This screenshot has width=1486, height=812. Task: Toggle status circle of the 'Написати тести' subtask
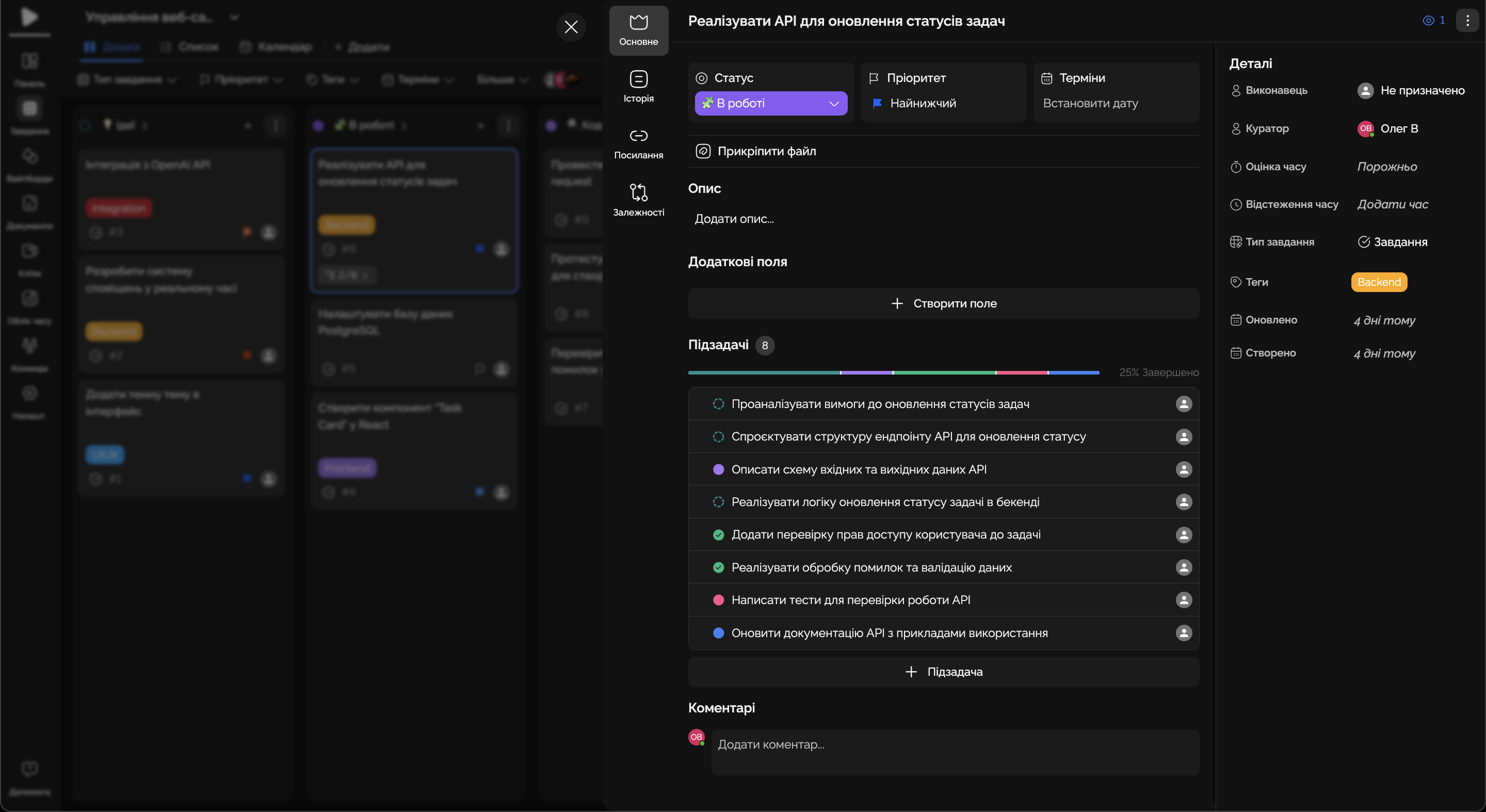tap(718, 600)
